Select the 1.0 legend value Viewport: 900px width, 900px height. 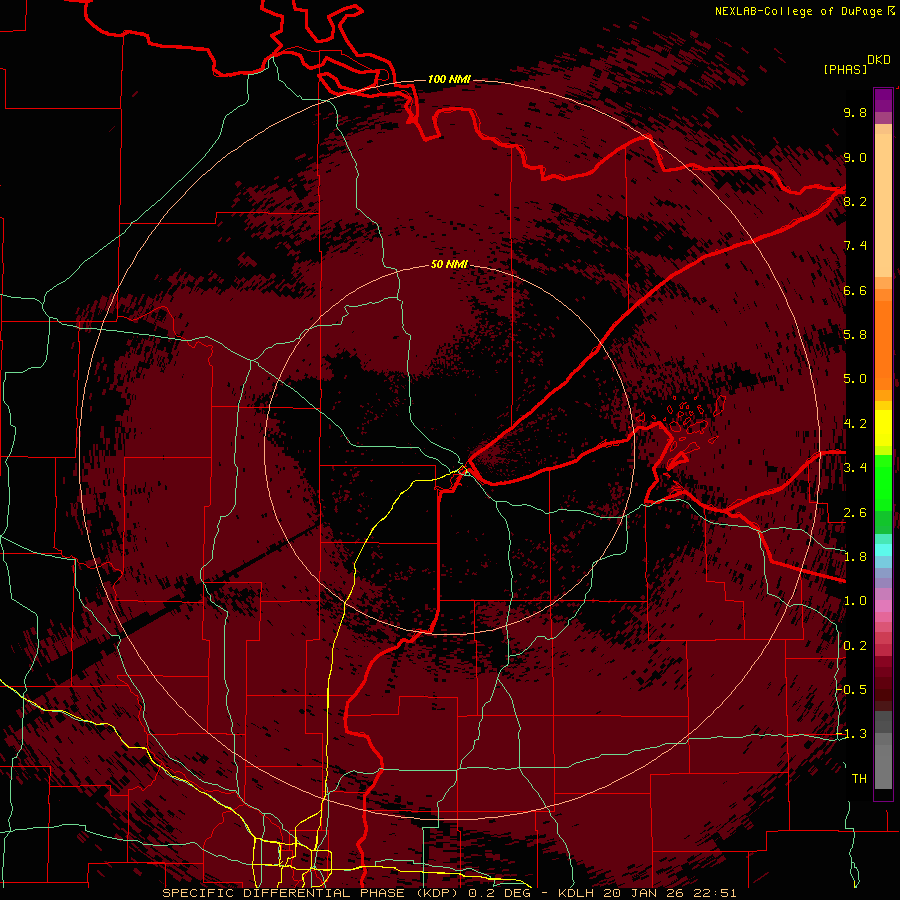pyautogui.click(x=855, y=601)
